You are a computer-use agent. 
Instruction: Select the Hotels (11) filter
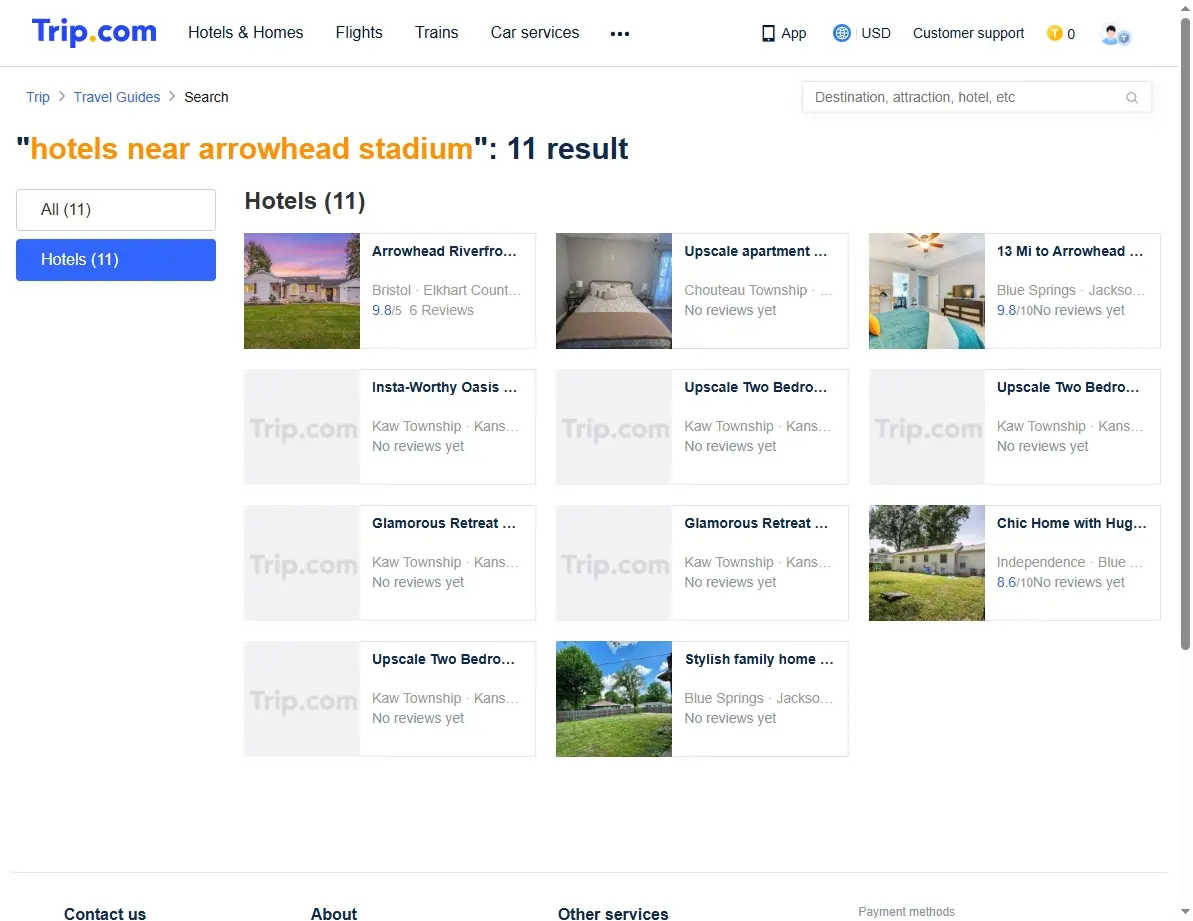pyautogui.click(x=116, y=260)
